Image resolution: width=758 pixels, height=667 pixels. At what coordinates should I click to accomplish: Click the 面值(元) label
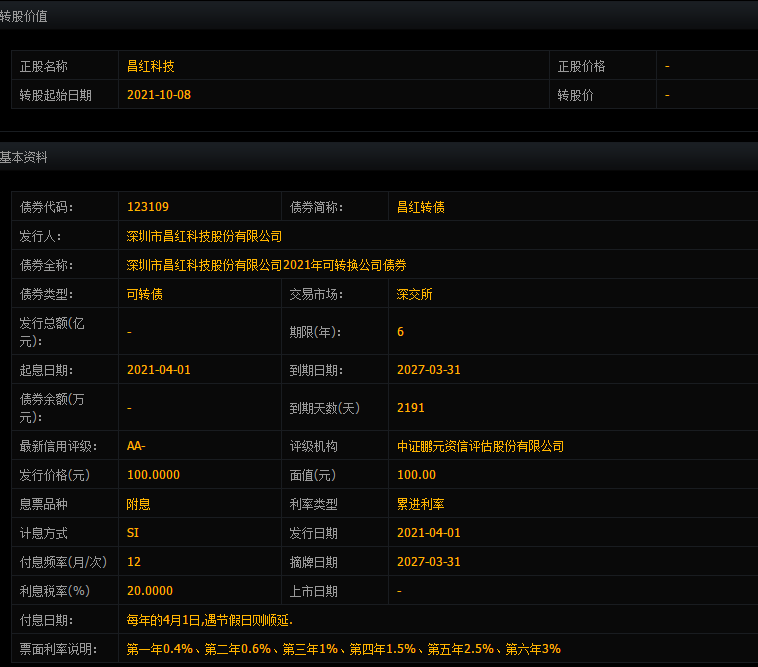coord(313,475)
